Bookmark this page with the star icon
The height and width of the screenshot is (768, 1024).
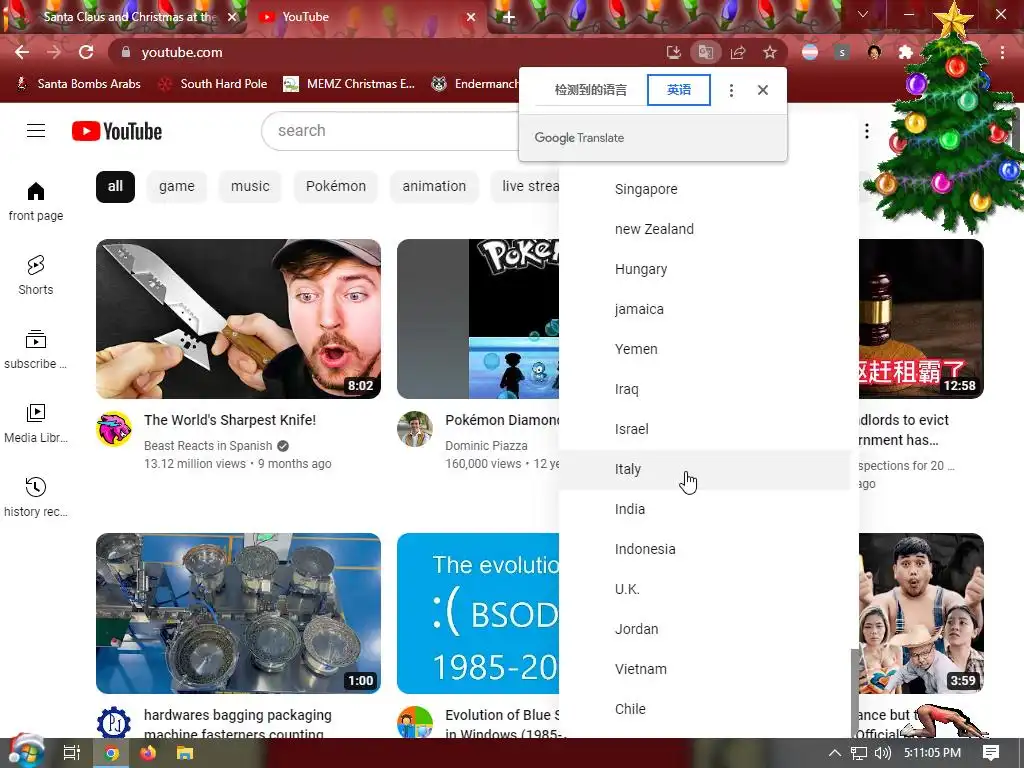pyautogui.click(x=770, y=52)
